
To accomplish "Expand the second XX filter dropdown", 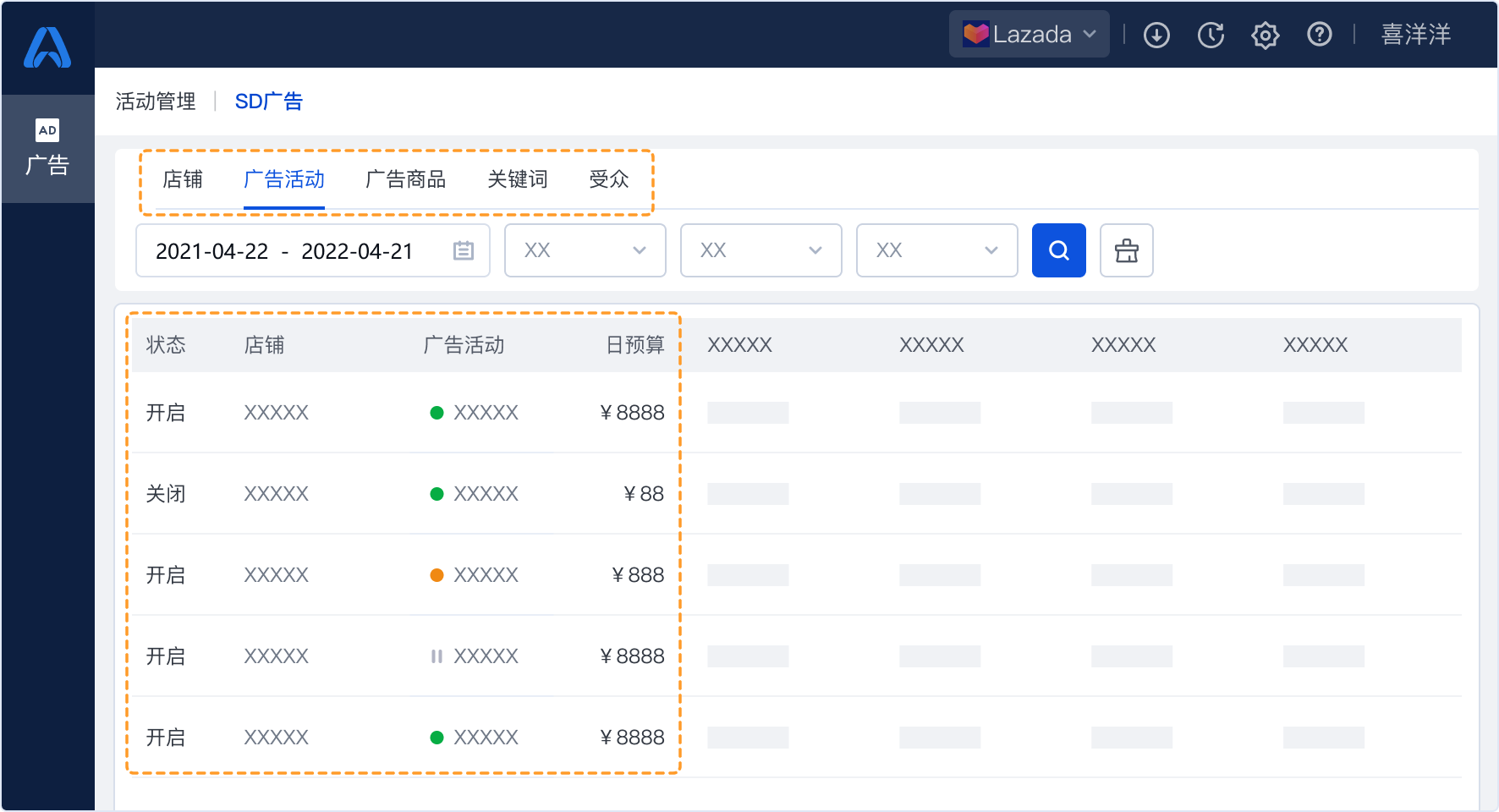I will point(761,250).
